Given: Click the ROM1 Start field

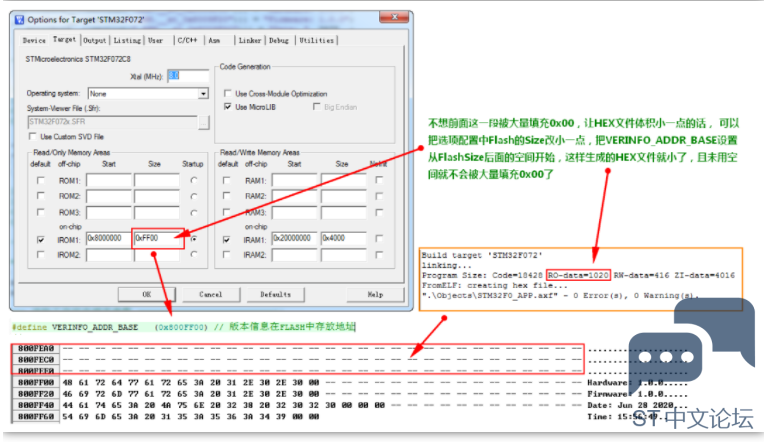Looking at the screenshot, I should (108, 180).
